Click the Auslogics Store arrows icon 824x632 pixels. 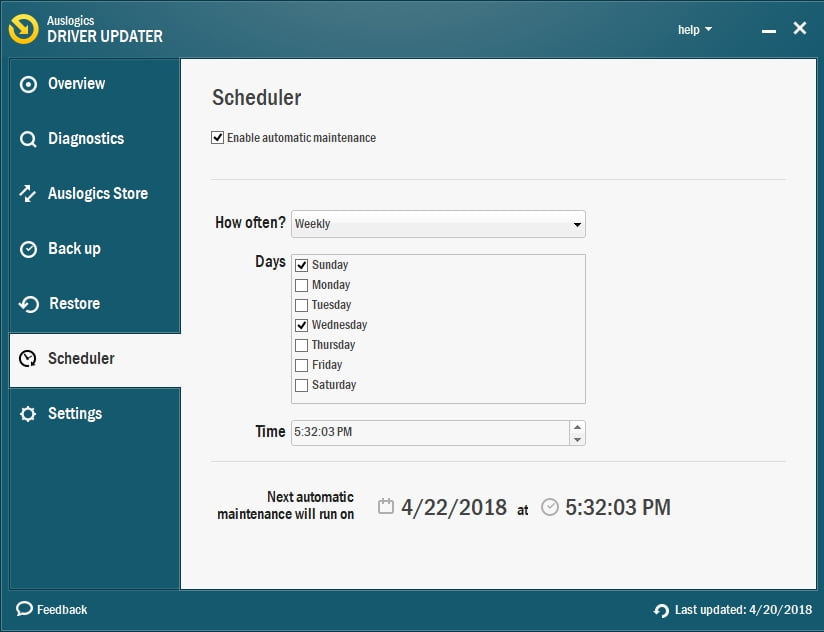click(x=28, y=194)
